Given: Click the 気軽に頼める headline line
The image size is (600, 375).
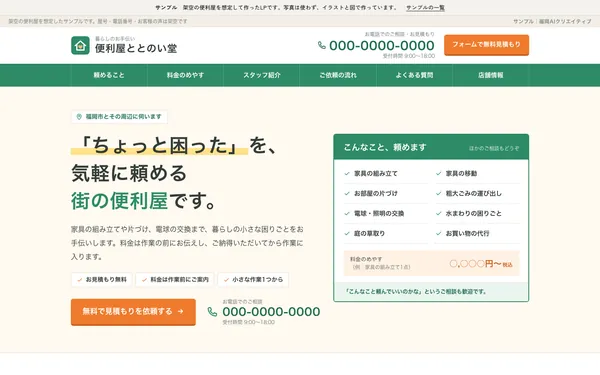Looking at the screenshot, I should 129,173.
